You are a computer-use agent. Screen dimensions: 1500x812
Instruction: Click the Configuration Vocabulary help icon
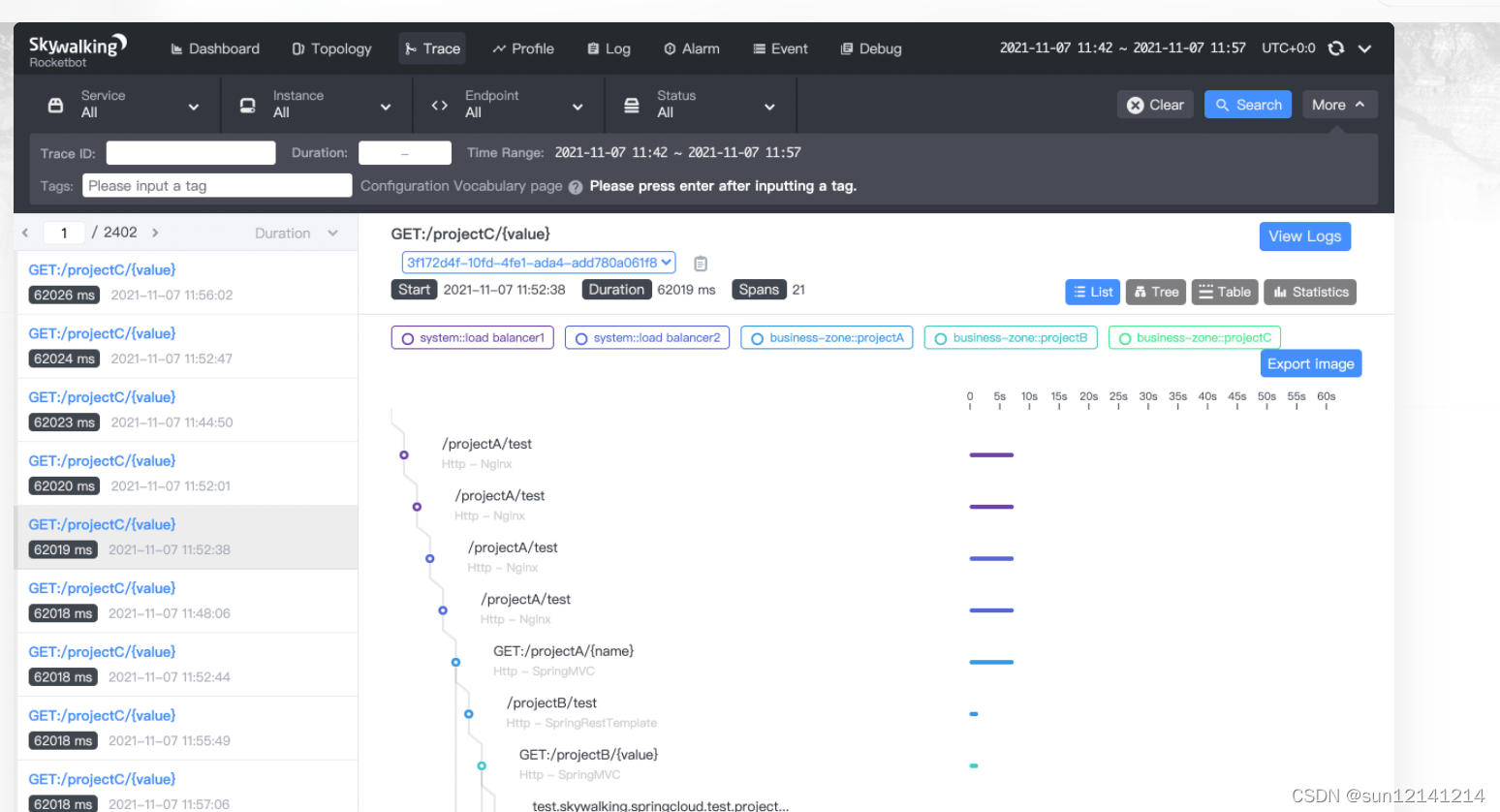576,187
